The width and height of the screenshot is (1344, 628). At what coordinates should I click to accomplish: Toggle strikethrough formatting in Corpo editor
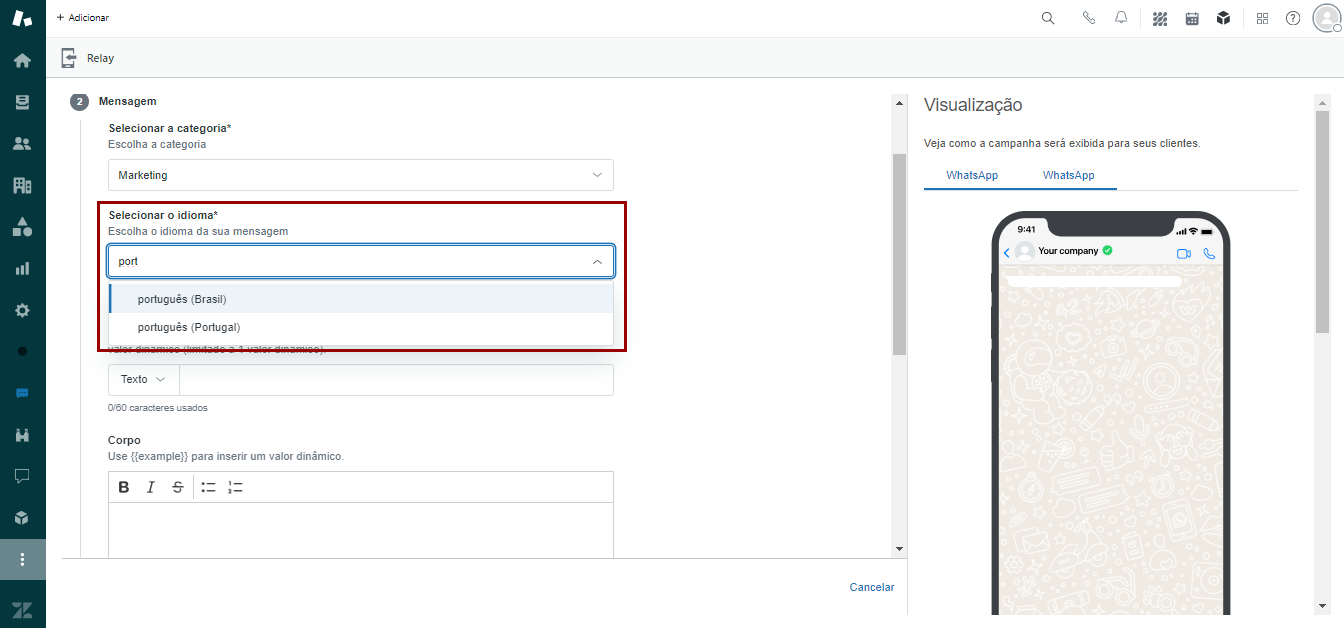point(178,487)
